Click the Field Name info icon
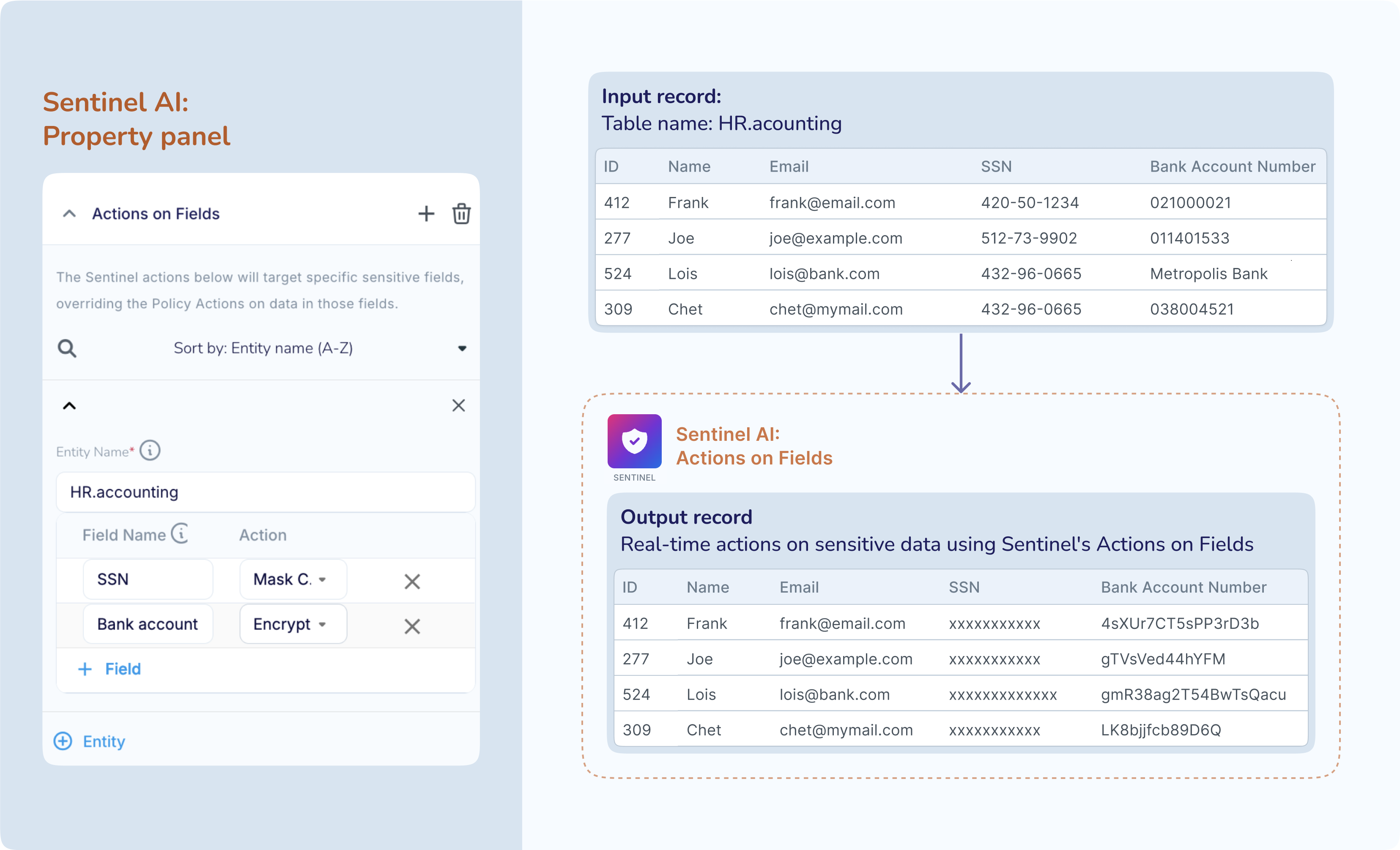The height and width of the screenshot is (850, 1400). click(179, 534)
